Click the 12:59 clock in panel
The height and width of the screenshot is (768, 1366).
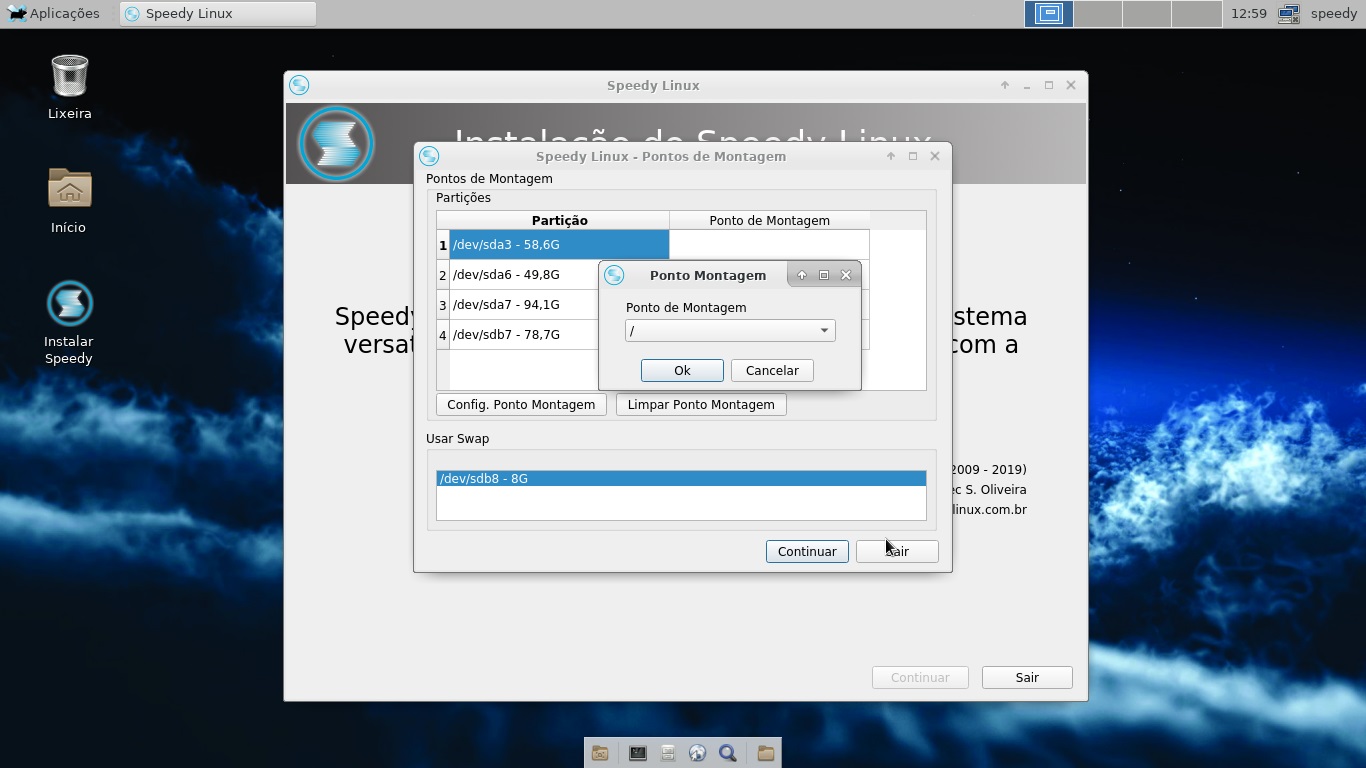click(1249, 14)
